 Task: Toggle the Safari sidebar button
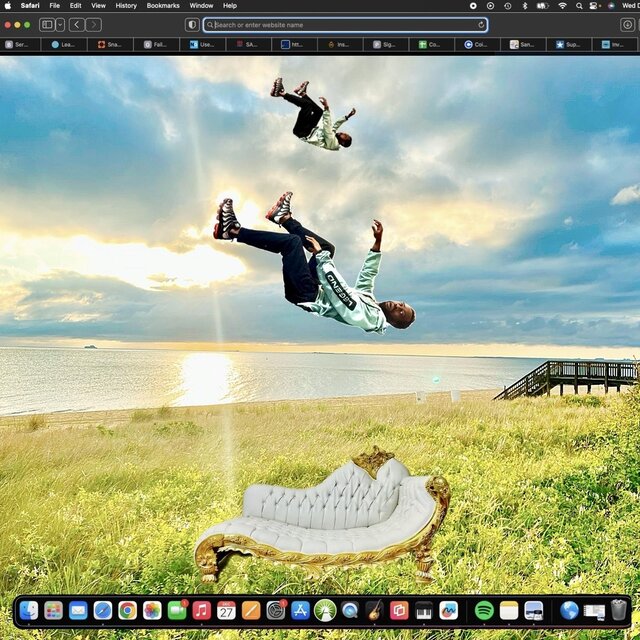tap(47, 25)
